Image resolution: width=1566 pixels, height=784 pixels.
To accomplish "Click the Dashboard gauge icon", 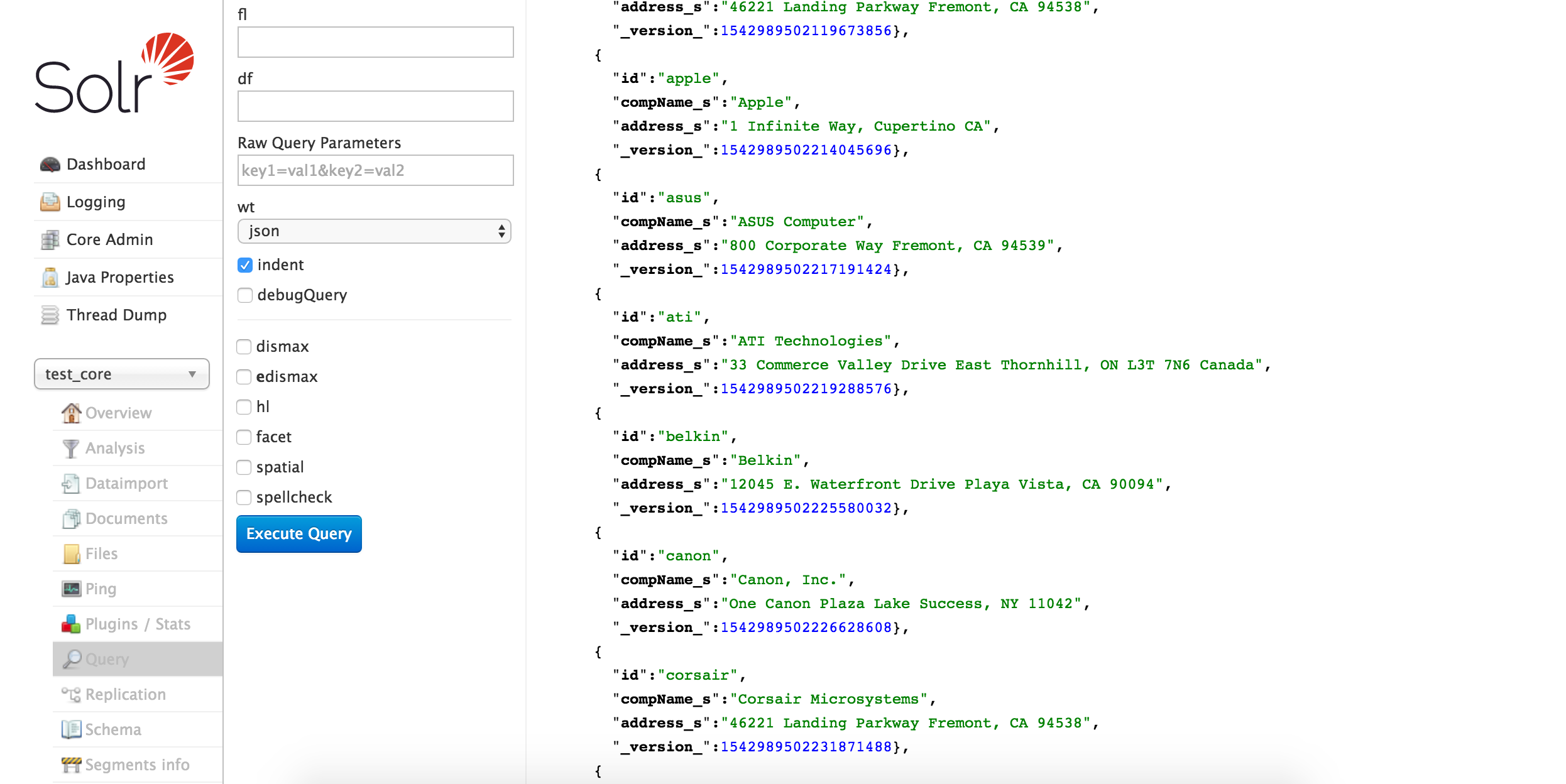I will point(50,165).
